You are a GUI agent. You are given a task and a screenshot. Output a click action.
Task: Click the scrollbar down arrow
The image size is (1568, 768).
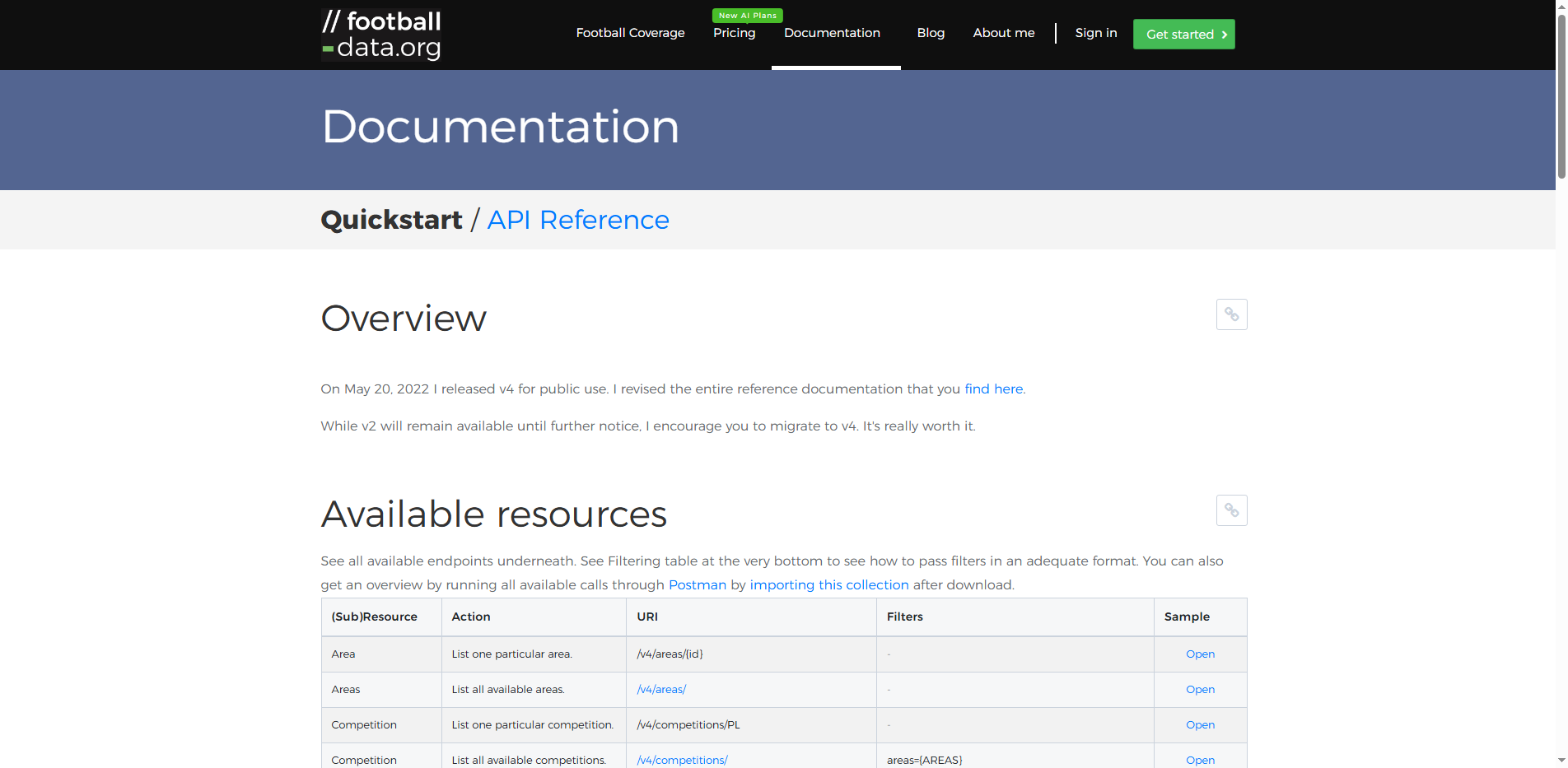click(1561, 761)
